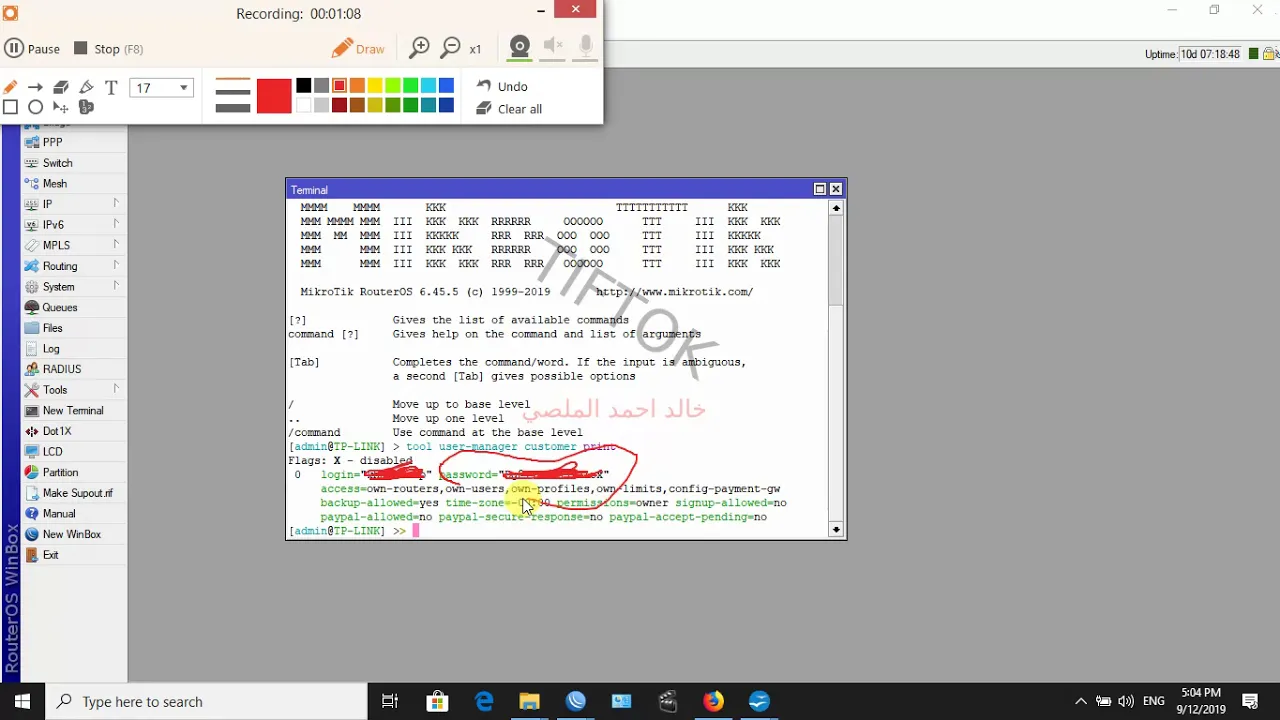This screenshot has height=720, width=1280.
Task: Toggle the system sound speaker icon
Action: click(x=553, y=46)
